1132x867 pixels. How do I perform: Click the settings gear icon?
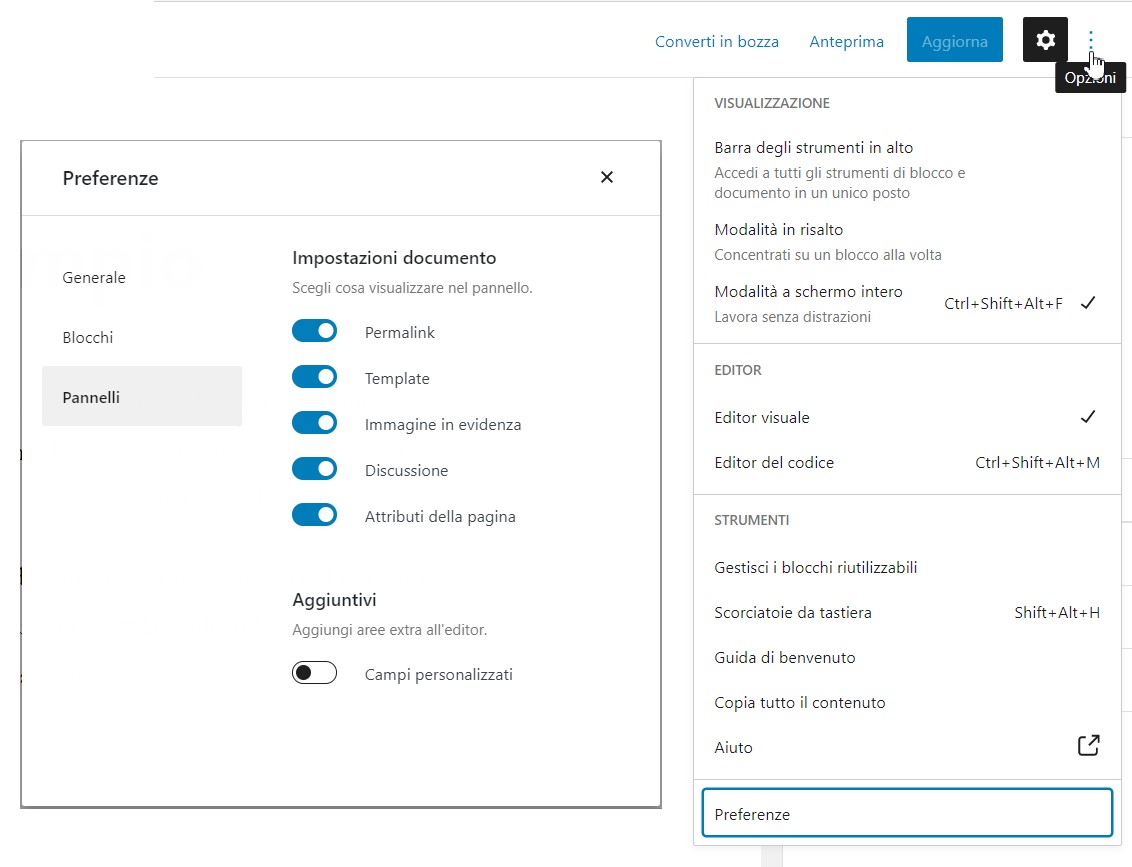coord(1045,40)
